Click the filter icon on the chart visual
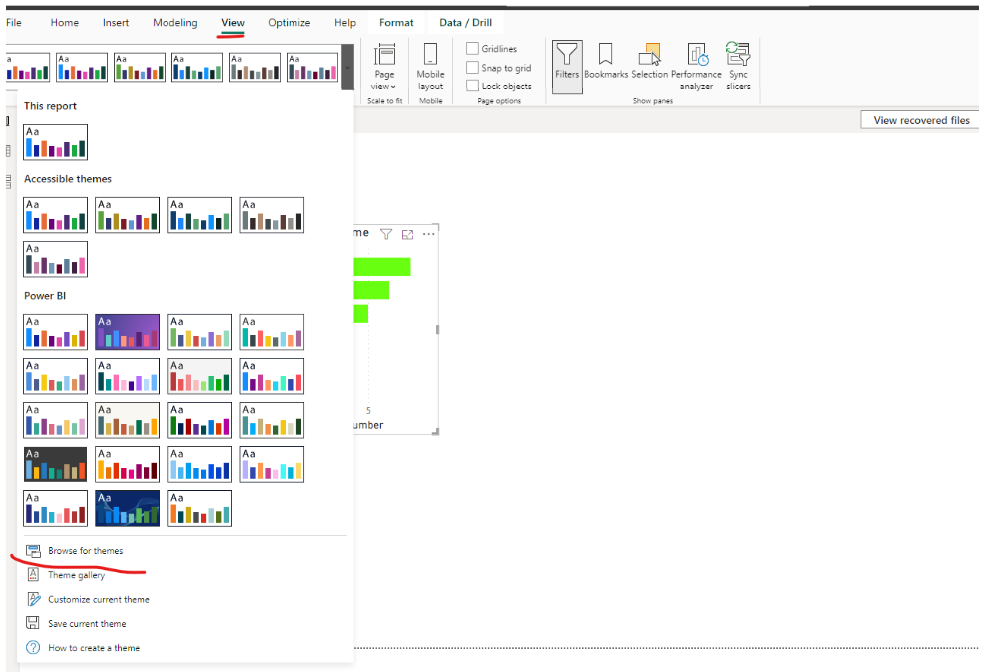The image size is (1008, 672). click(386, 234)
